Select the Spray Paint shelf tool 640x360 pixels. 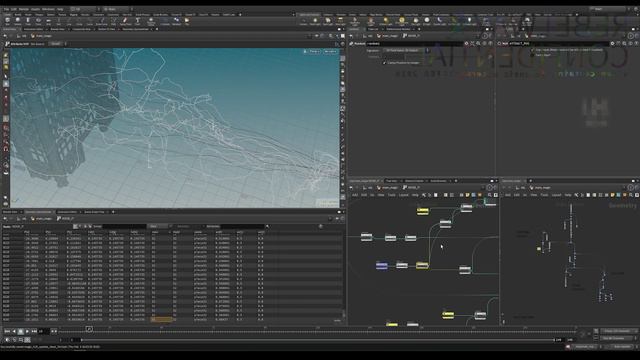(125, 21)
